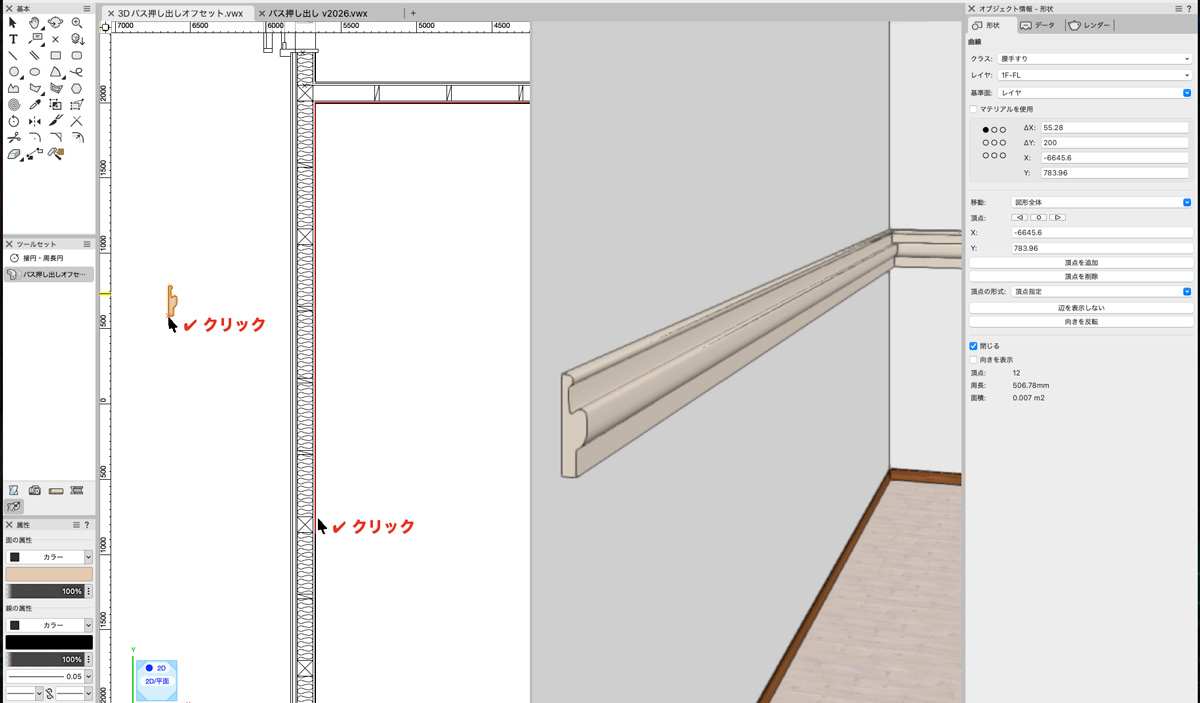Select the Text tool

(x=13, y=40)
